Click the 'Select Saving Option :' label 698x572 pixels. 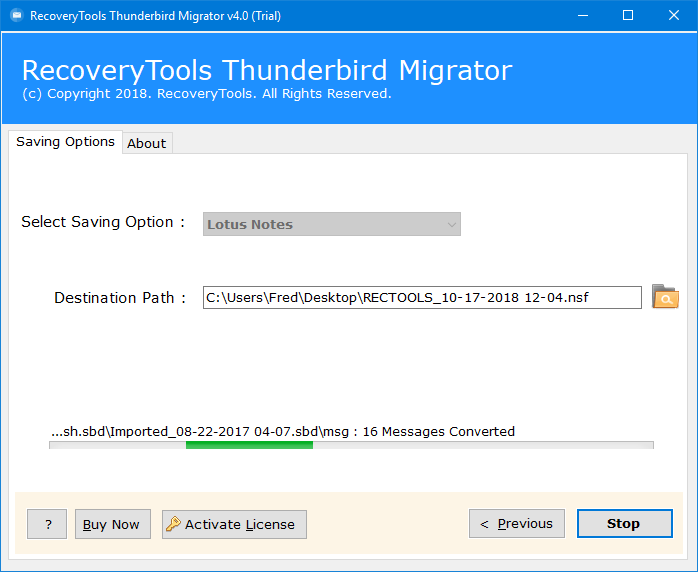click(x=103, y=222)
